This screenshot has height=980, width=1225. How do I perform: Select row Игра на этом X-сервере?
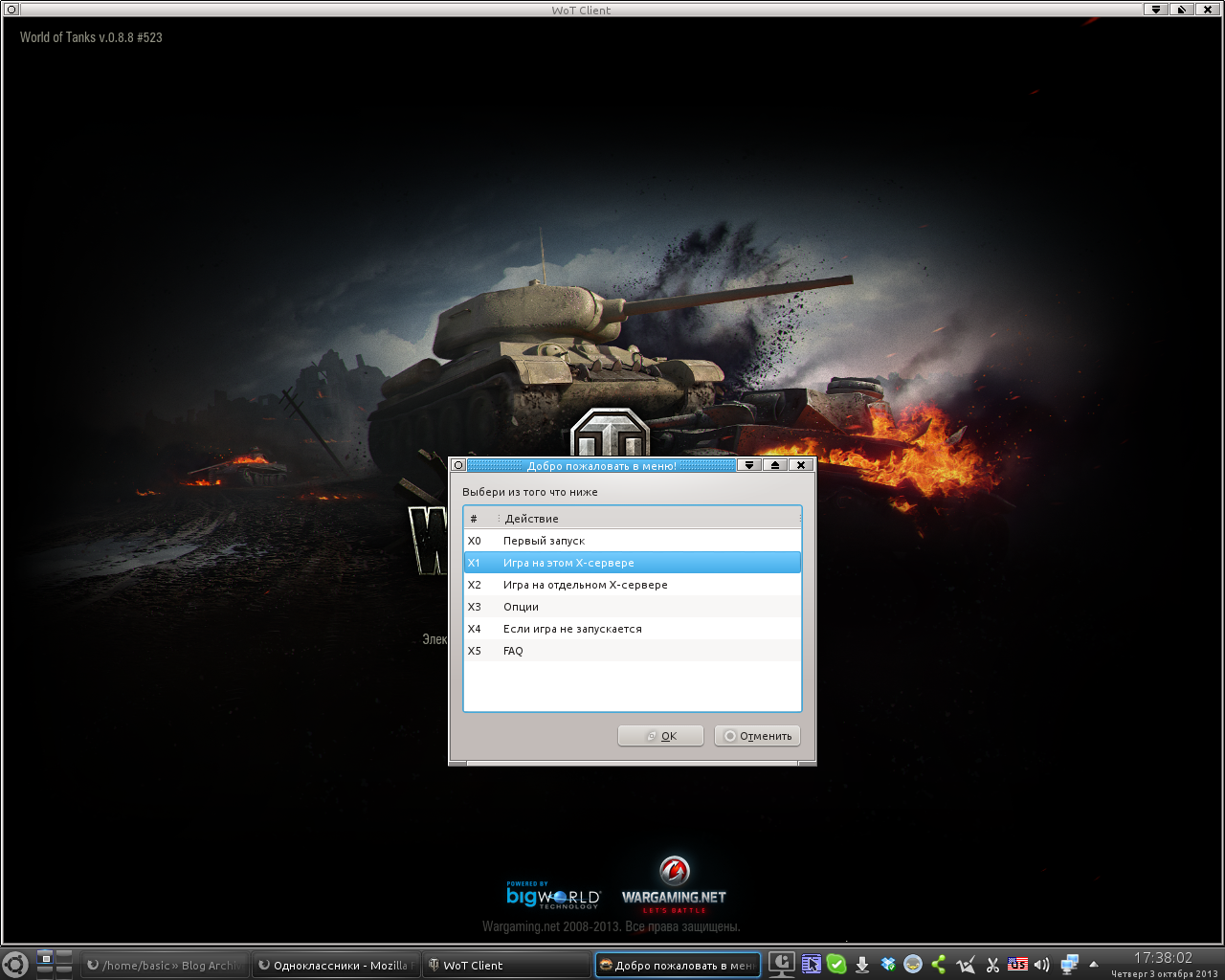click(633, 563)
